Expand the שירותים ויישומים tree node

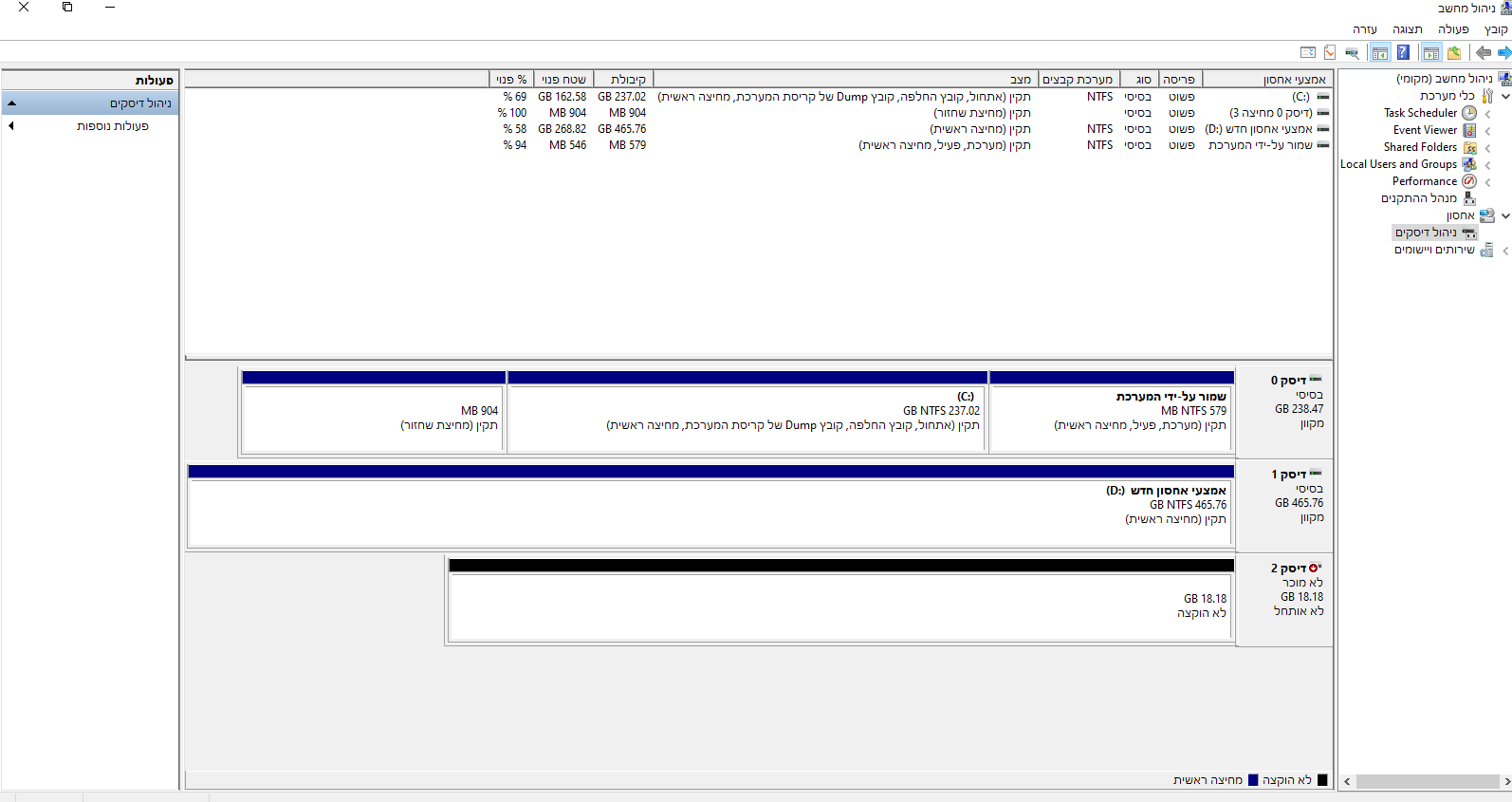click(x=1505, y=250)
